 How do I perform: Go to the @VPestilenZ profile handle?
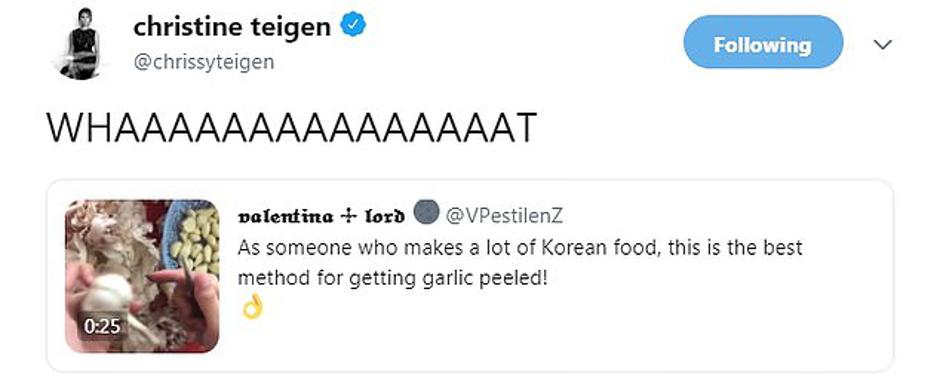(x=504, y=216)
